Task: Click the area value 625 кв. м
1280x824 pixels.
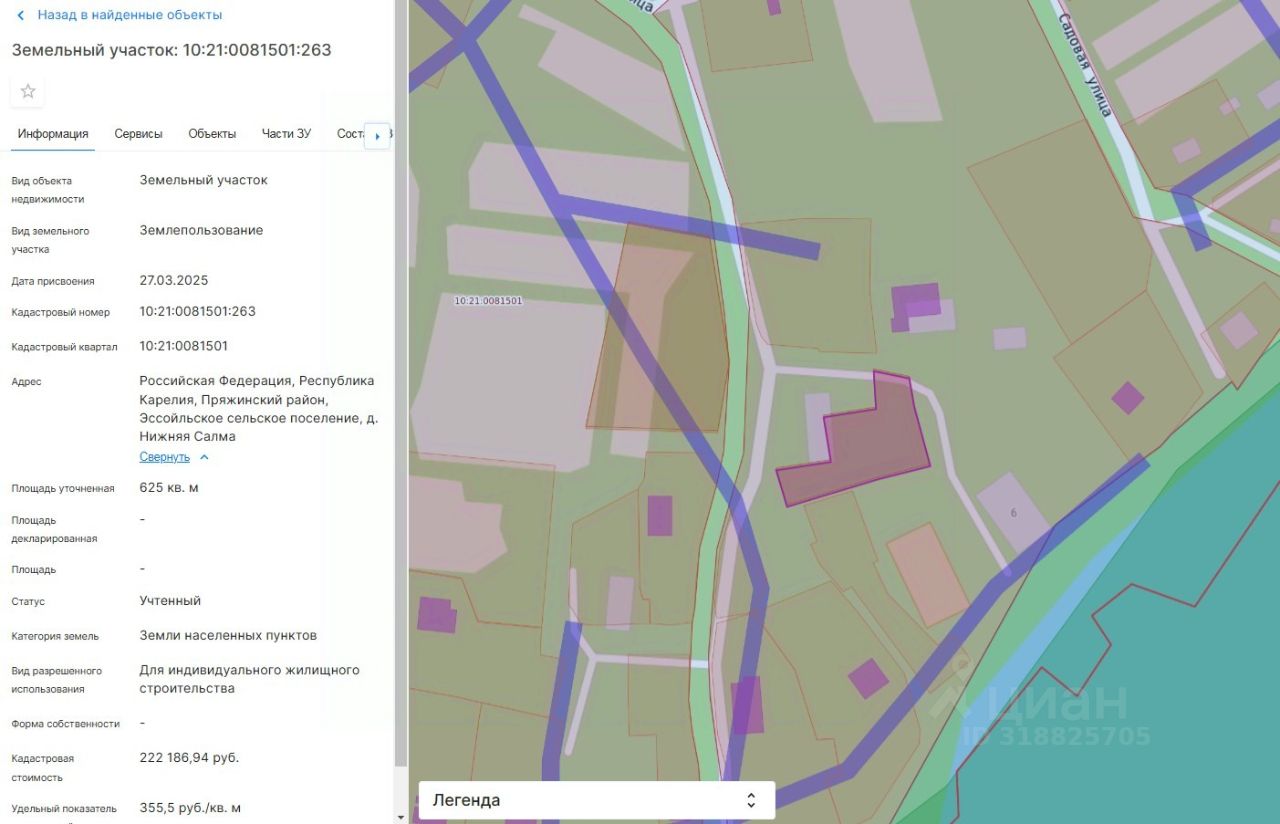Action: tap(169, 487)
